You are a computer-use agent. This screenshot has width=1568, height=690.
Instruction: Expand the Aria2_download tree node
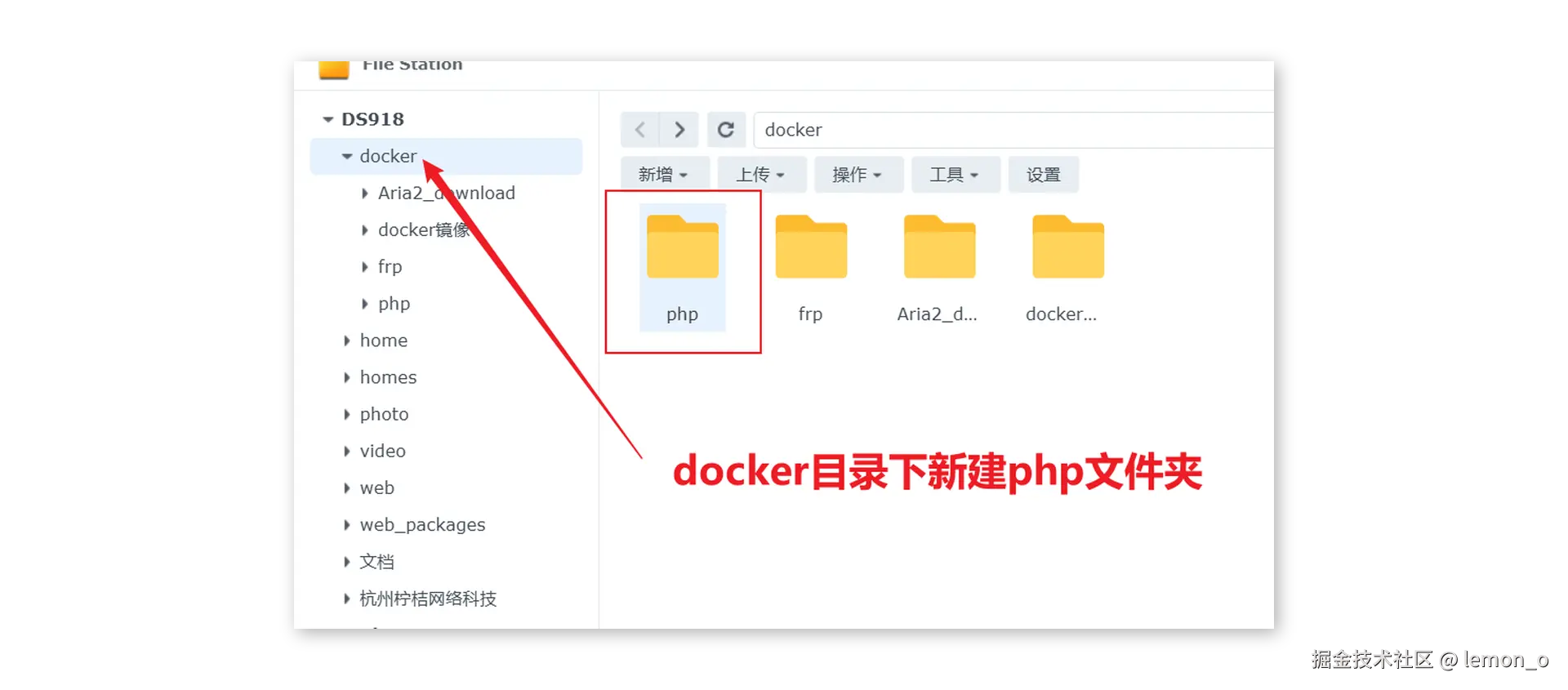click(365, 194)
